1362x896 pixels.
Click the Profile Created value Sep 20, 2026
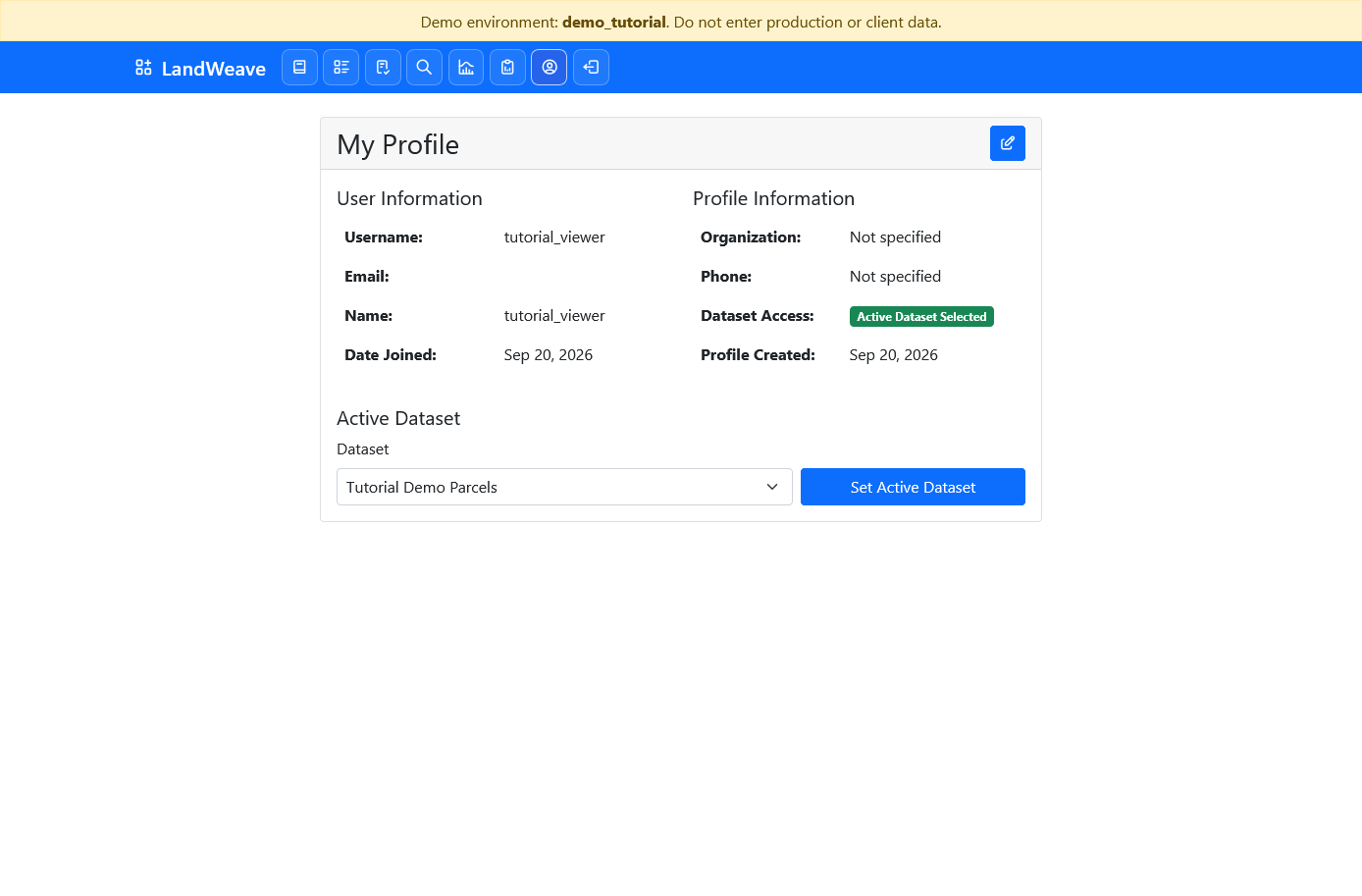894,355
